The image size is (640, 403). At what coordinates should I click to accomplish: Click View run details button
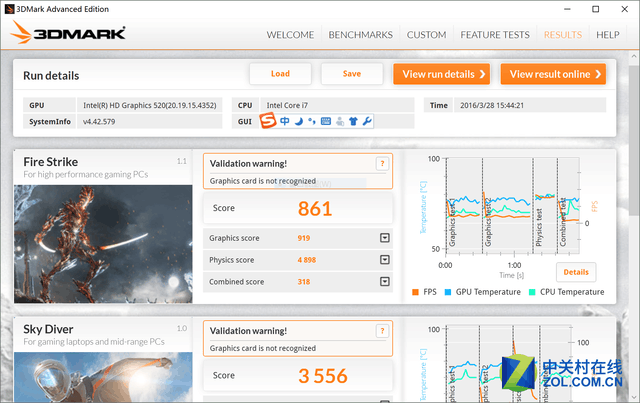442,74
